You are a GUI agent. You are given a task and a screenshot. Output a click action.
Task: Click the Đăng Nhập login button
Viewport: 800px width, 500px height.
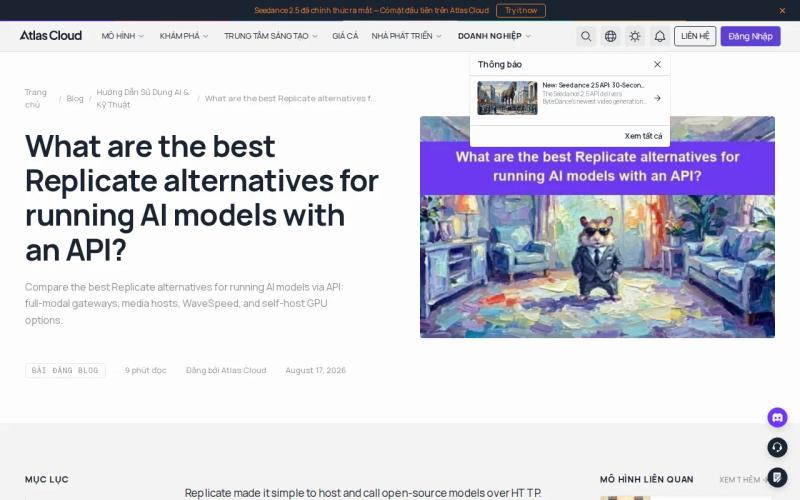(x=750, y=36)
